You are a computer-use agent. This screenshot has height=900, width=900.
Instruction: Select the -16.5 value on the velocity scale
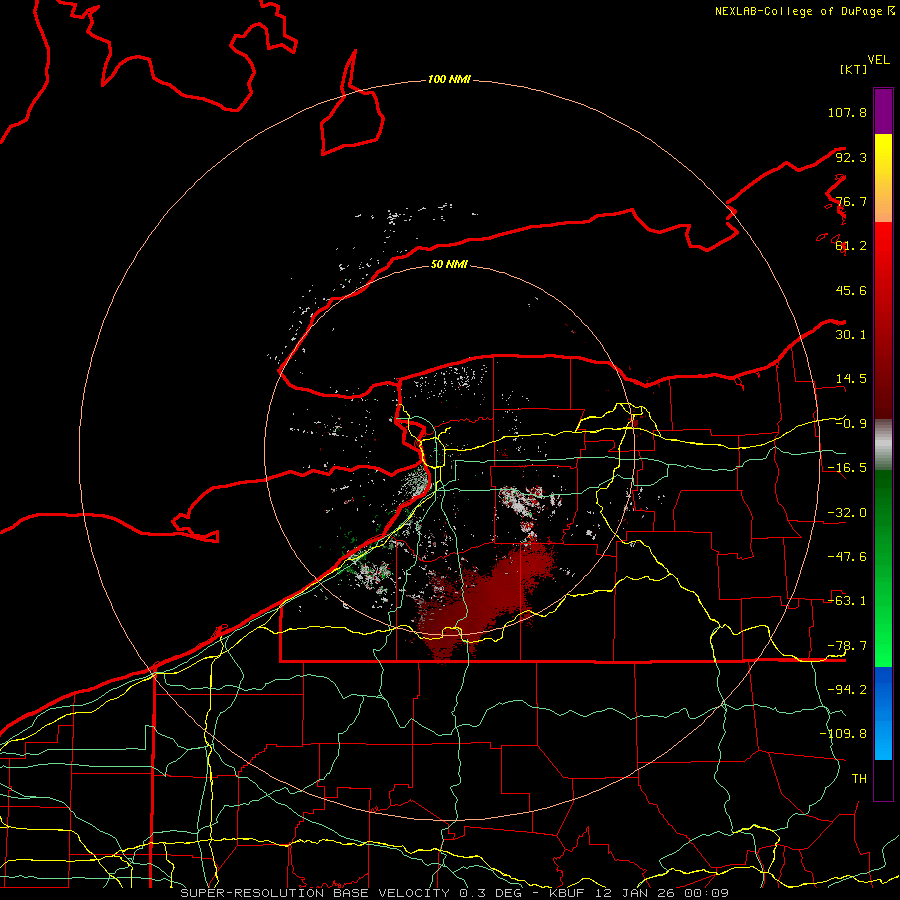[x=847, y=468]
